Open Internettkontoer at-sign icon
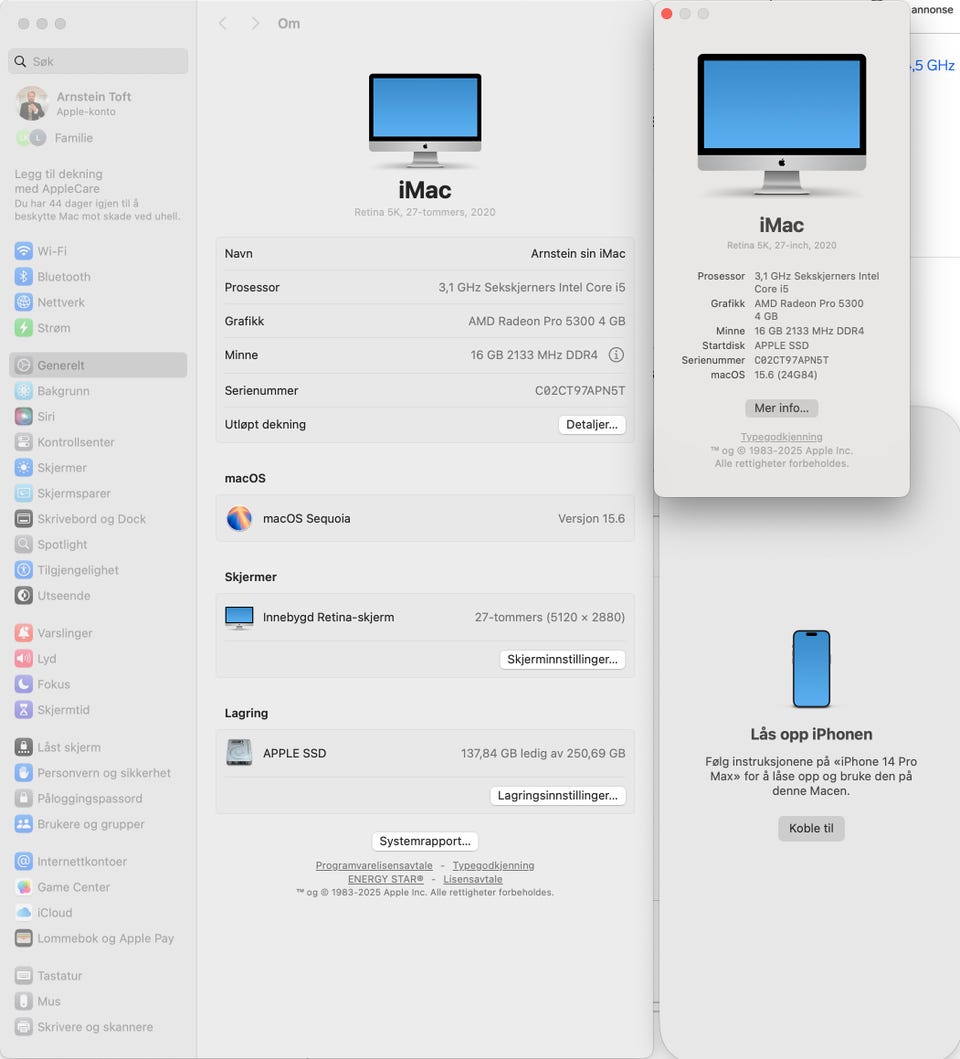The width and height of the screenshot is (960, 1059). pos(24,862)
